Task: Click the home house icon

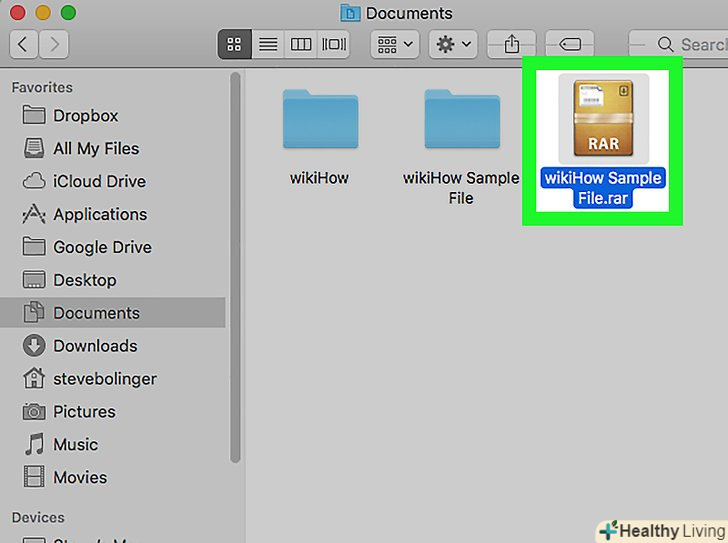Action: tap(34, 378)
